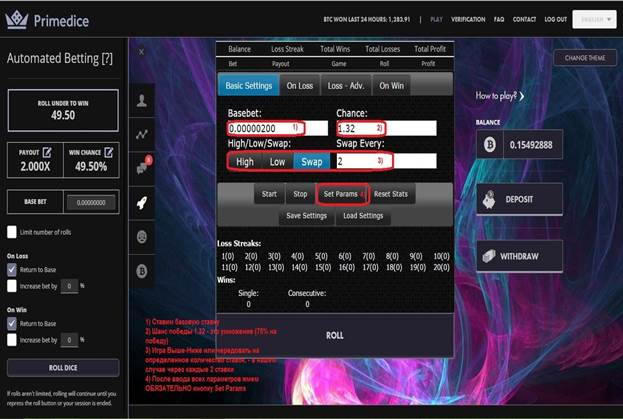Stop the betting bot
This screenshot has height=419, width=623.
(x=300, y=194)
